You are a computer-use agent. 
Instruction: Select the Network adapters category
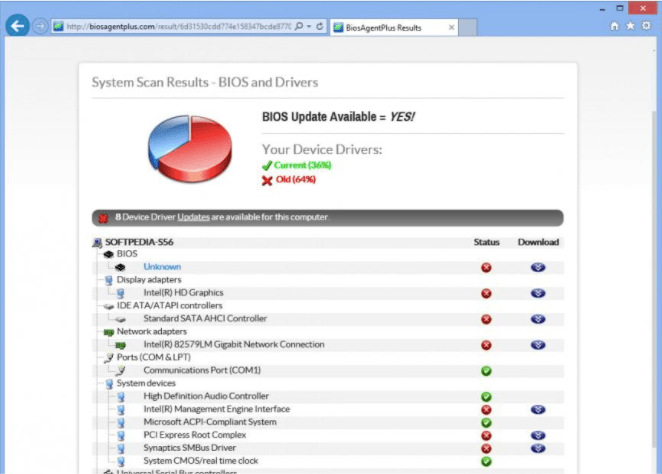(x=152, y=331)
